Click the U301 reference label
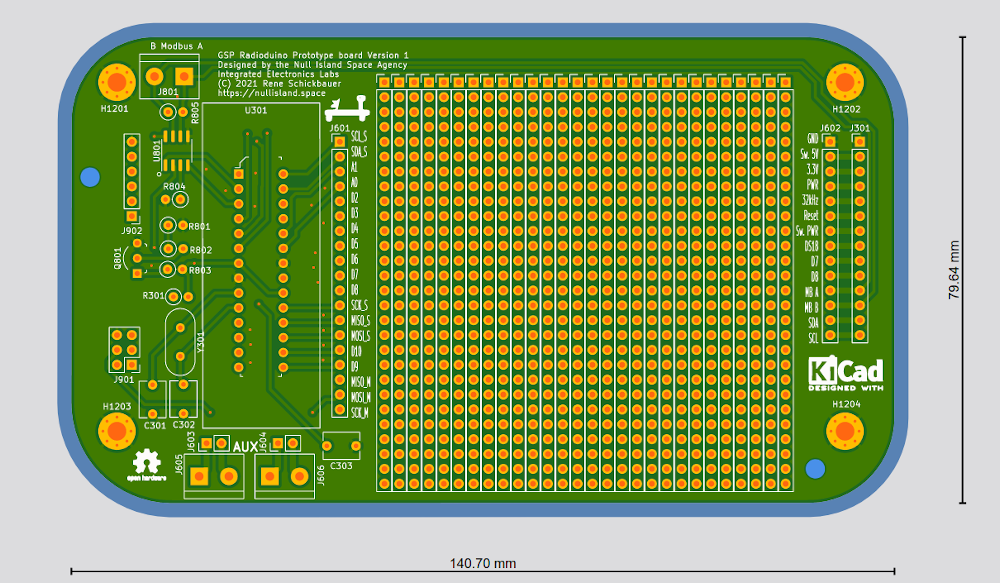 click(256, 110)
